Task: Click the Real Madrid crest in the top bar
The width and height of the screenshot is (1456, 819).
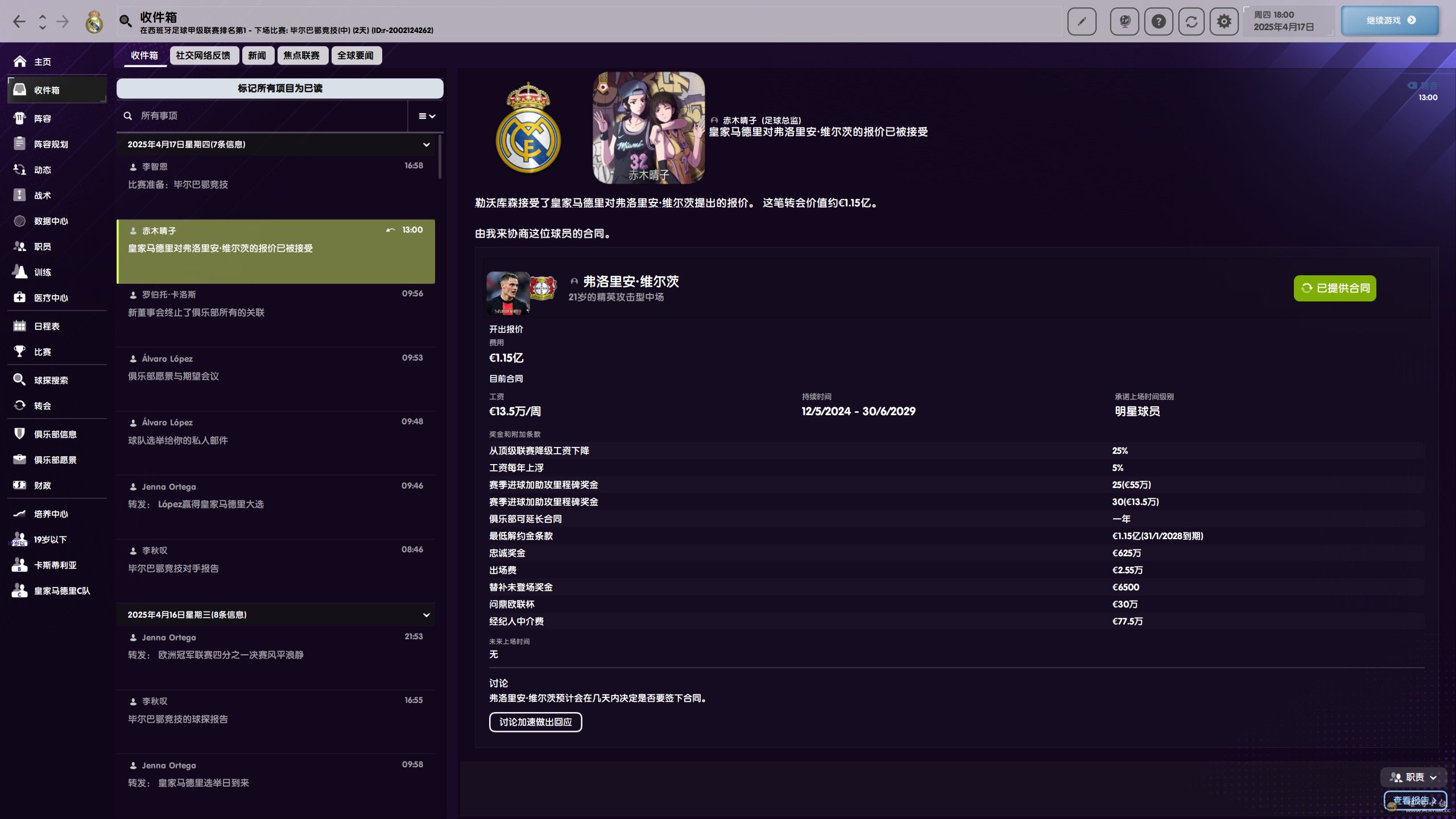Action: click(94, 22)
